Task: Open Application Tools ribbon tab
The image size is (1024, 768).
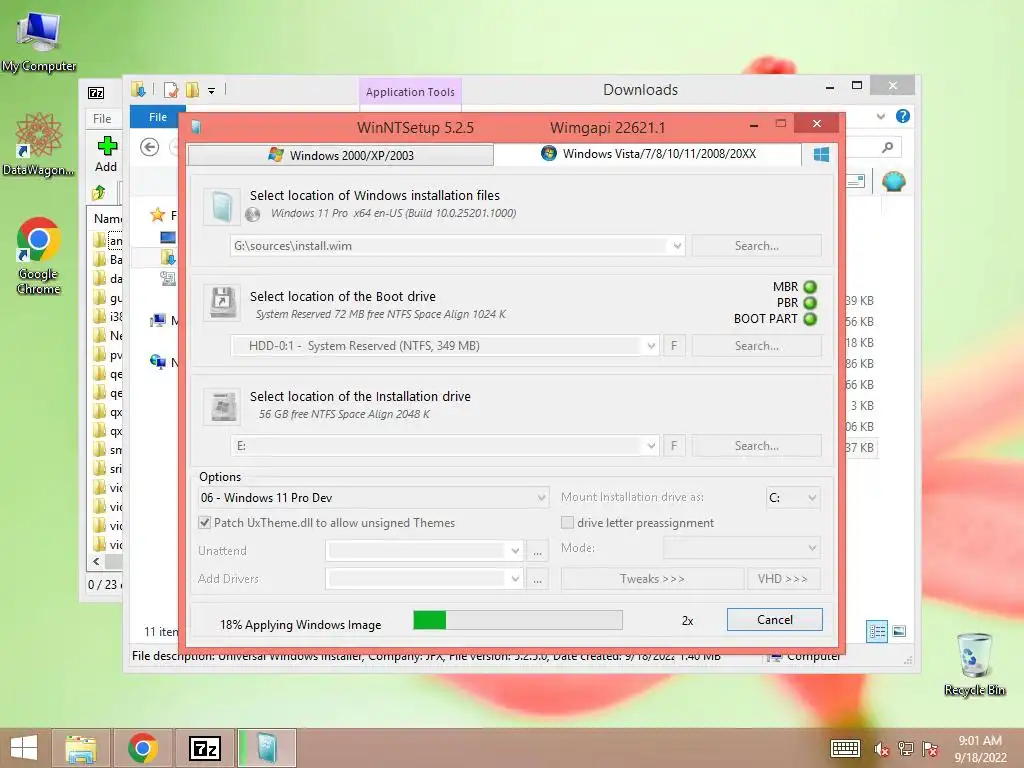Action: (x=410, y=92)
